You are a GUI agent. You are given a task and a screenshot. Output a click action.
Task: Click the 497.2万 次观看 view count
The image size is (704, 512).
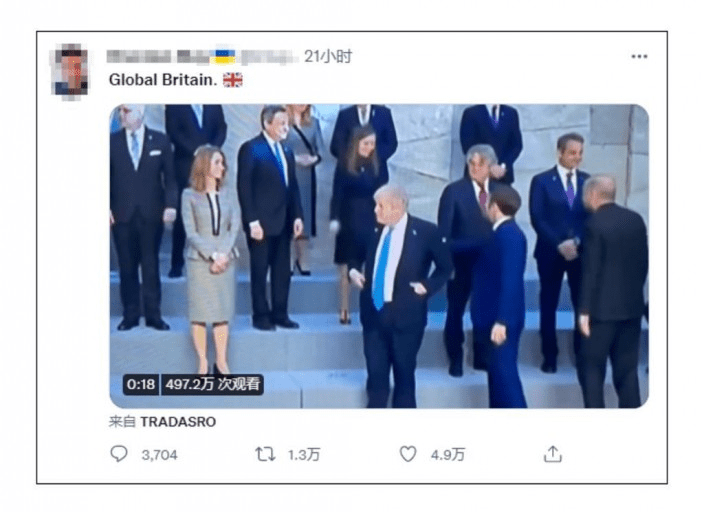(x=212, y=384)
